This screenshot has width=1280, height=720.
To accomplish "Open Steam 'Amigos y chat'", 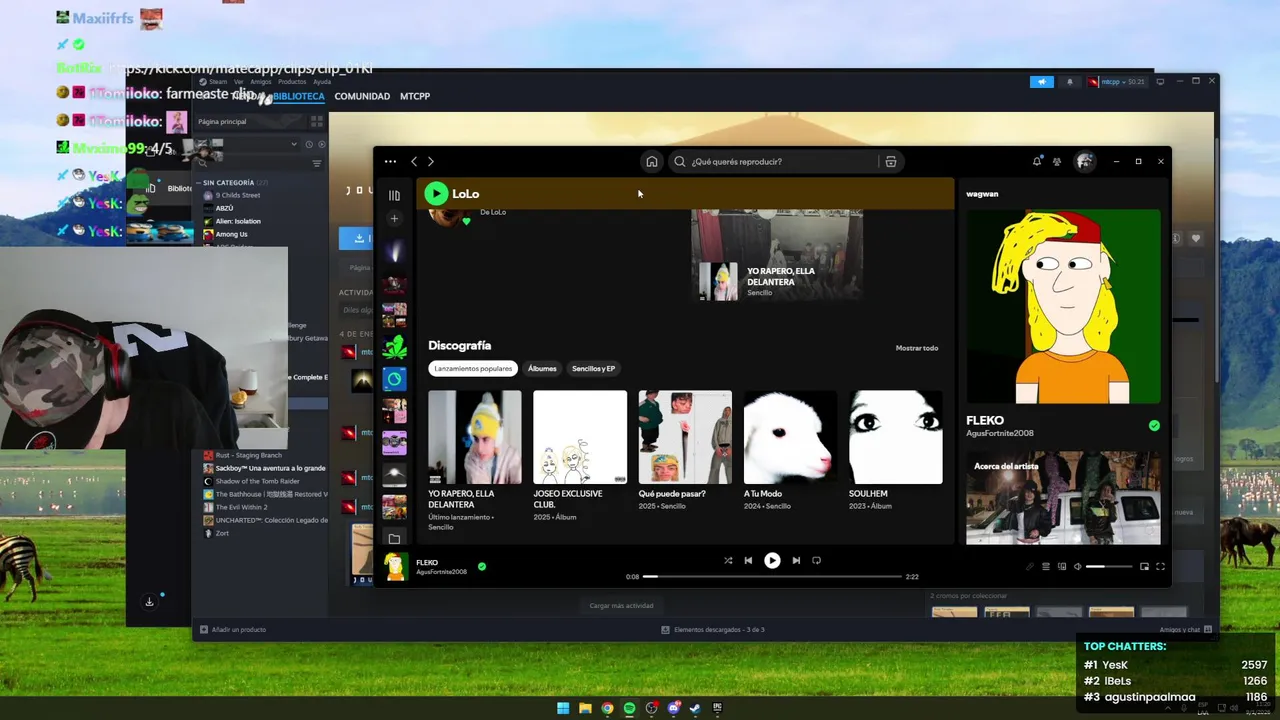I will 1186,630.
